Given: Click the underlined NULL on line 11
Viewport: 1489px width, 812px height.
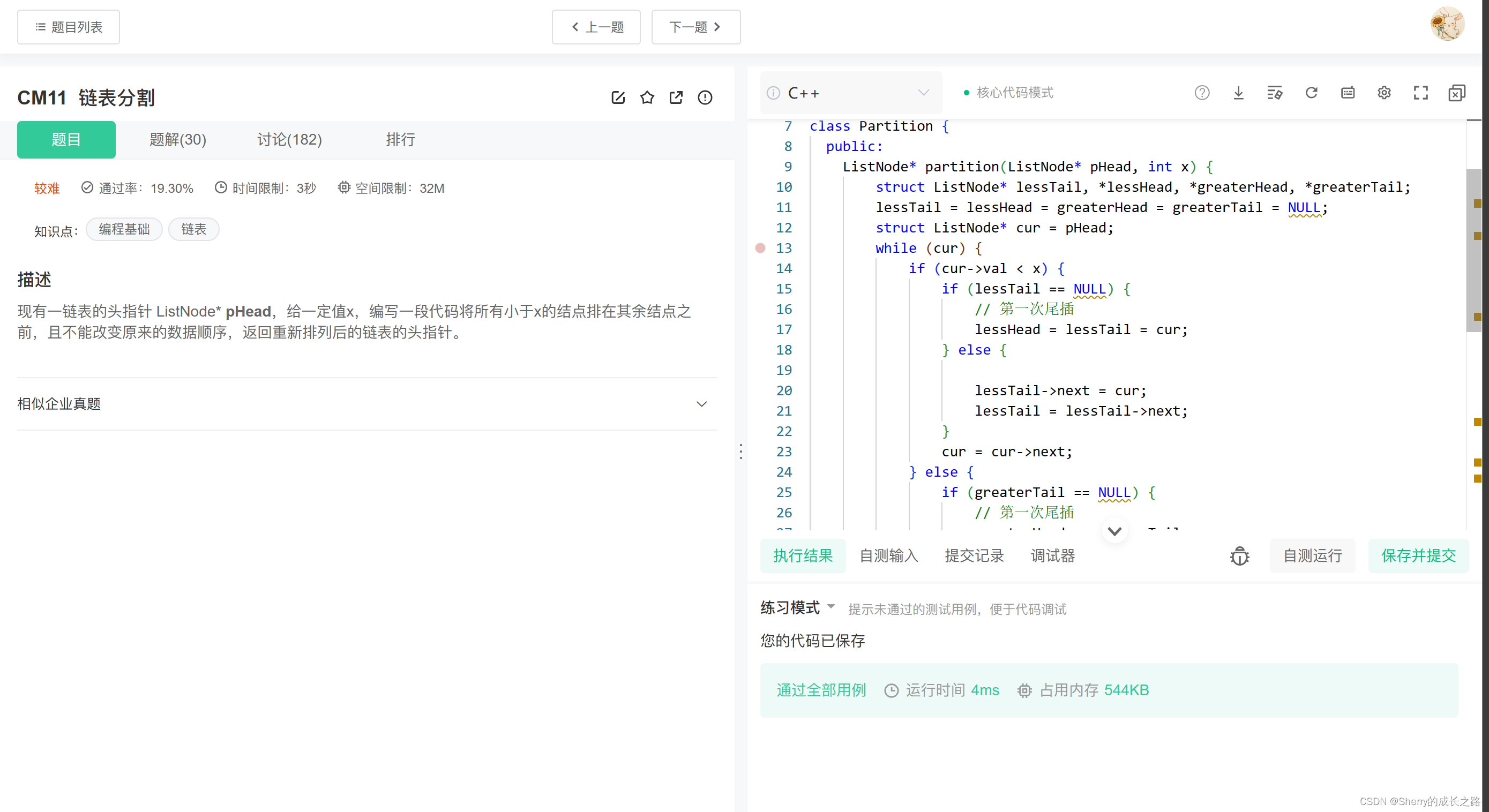Looking at the screenshot, I should [1304, 207].
